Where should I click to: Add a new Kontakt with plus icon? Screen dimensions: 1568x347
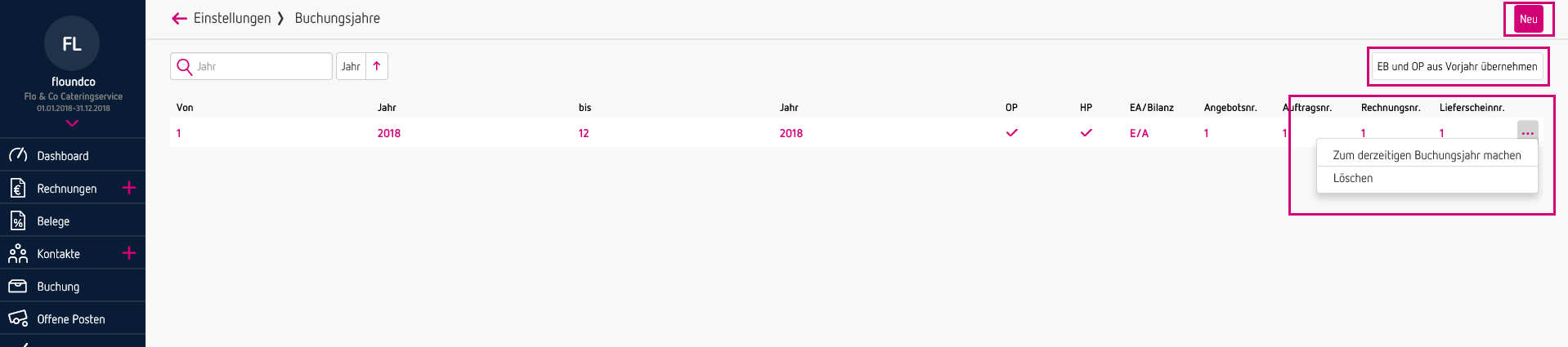[129, 253]
